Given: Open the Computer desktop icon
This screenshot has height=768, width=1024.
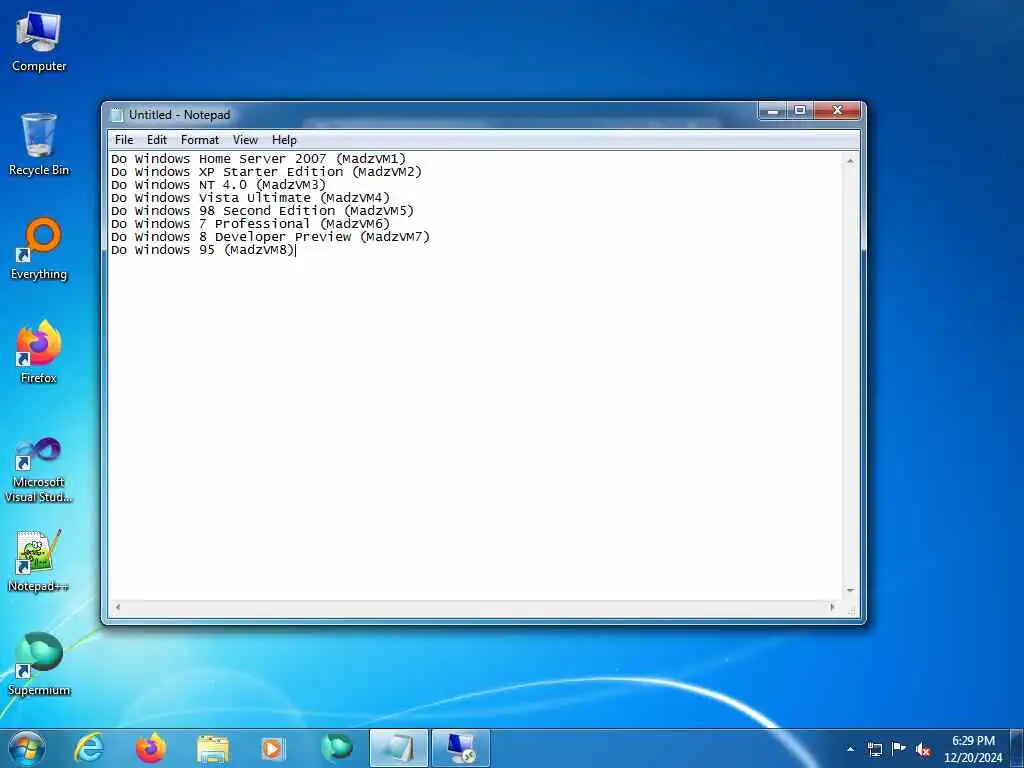Looking at the screenshot, I should tap(39, 42).
